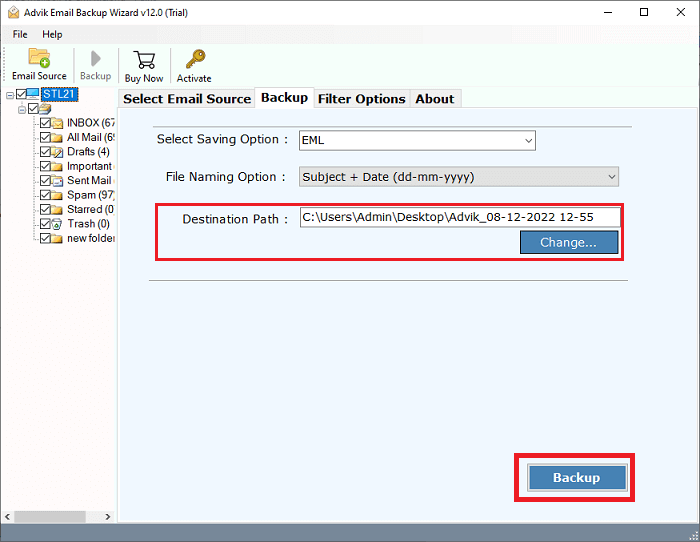
Task: Click the window resize grip corner
Action: tap(693, 536)
